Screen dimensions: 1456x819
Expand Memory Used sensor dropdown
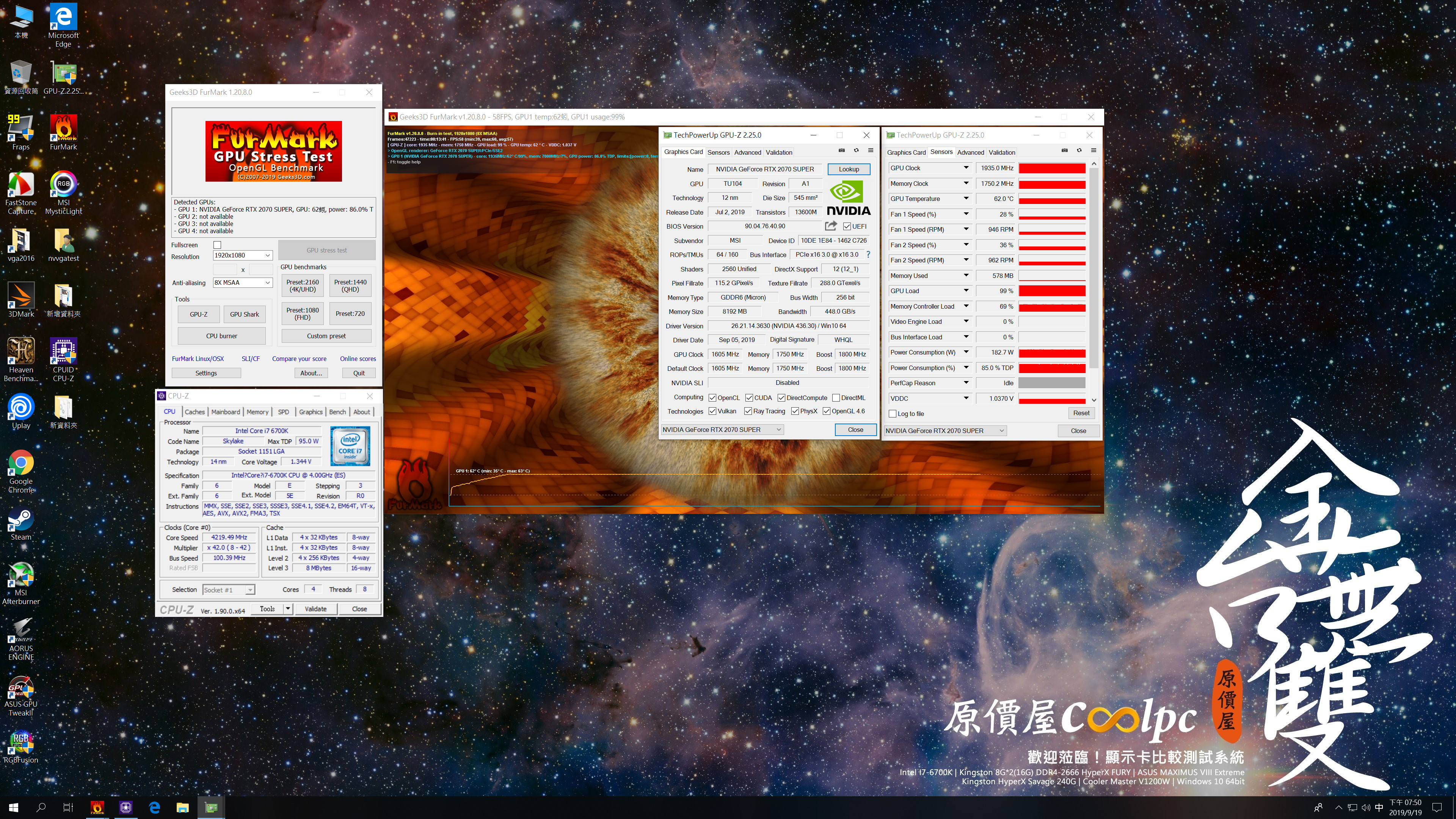tap(966, 275)
